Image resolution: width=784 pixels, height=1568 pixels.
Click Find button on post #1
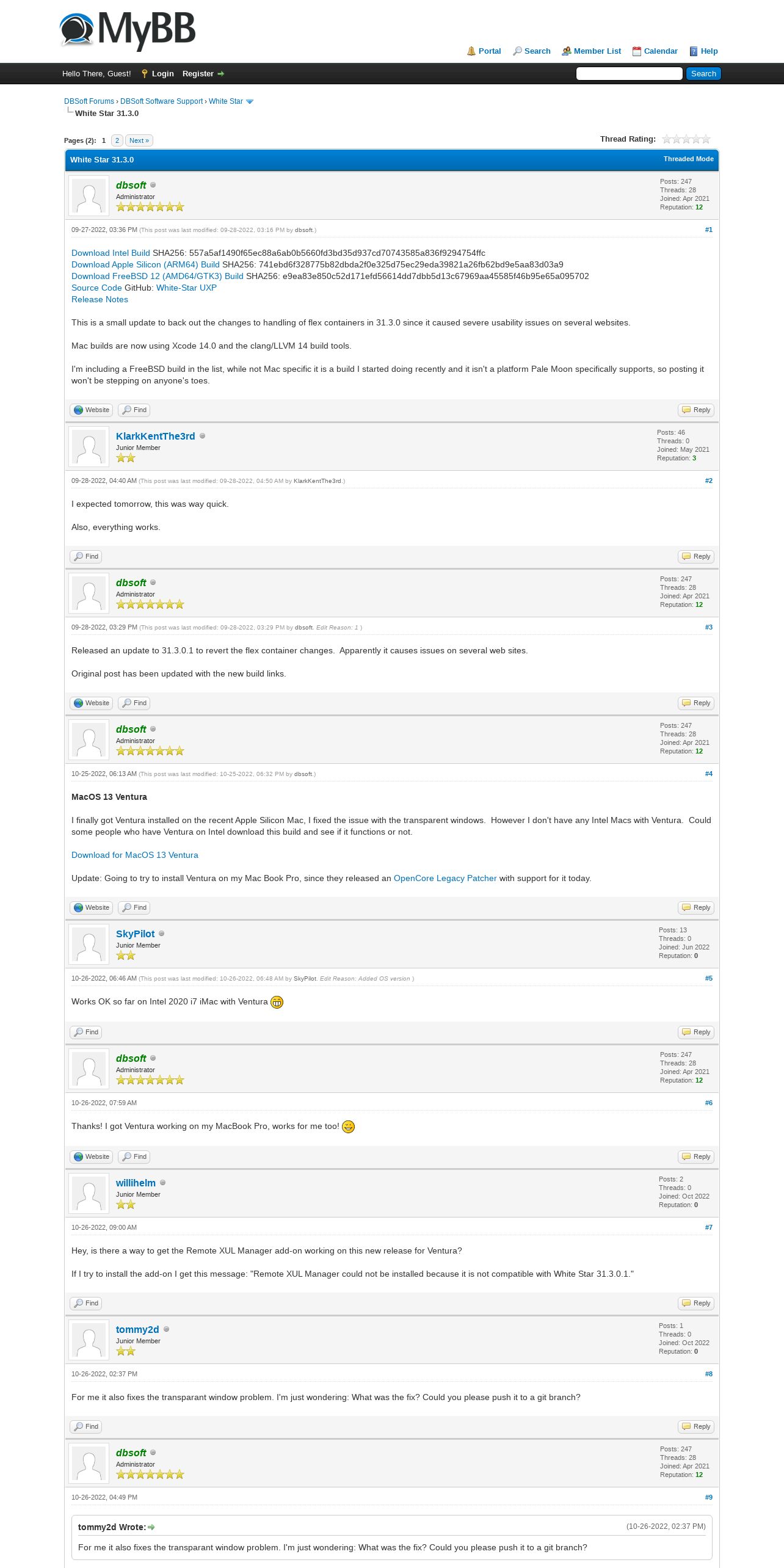pos(134,410)
